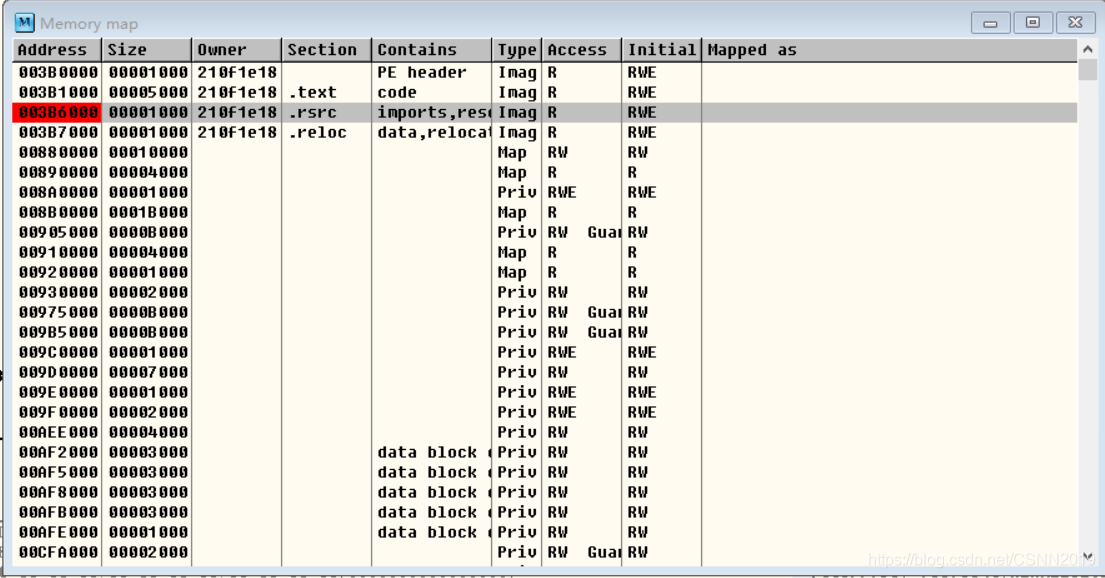Click scrollbar down arrow

tap(1087, 556)
